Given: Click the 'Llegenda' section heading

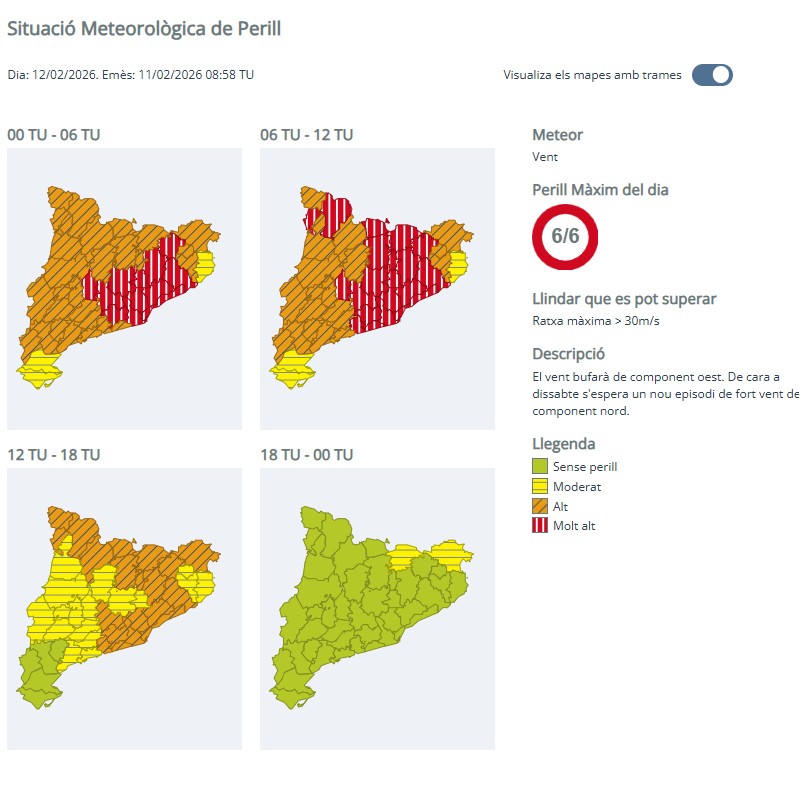Looking at the screenshot, I should pyautogui.click(x=563, y=444).
